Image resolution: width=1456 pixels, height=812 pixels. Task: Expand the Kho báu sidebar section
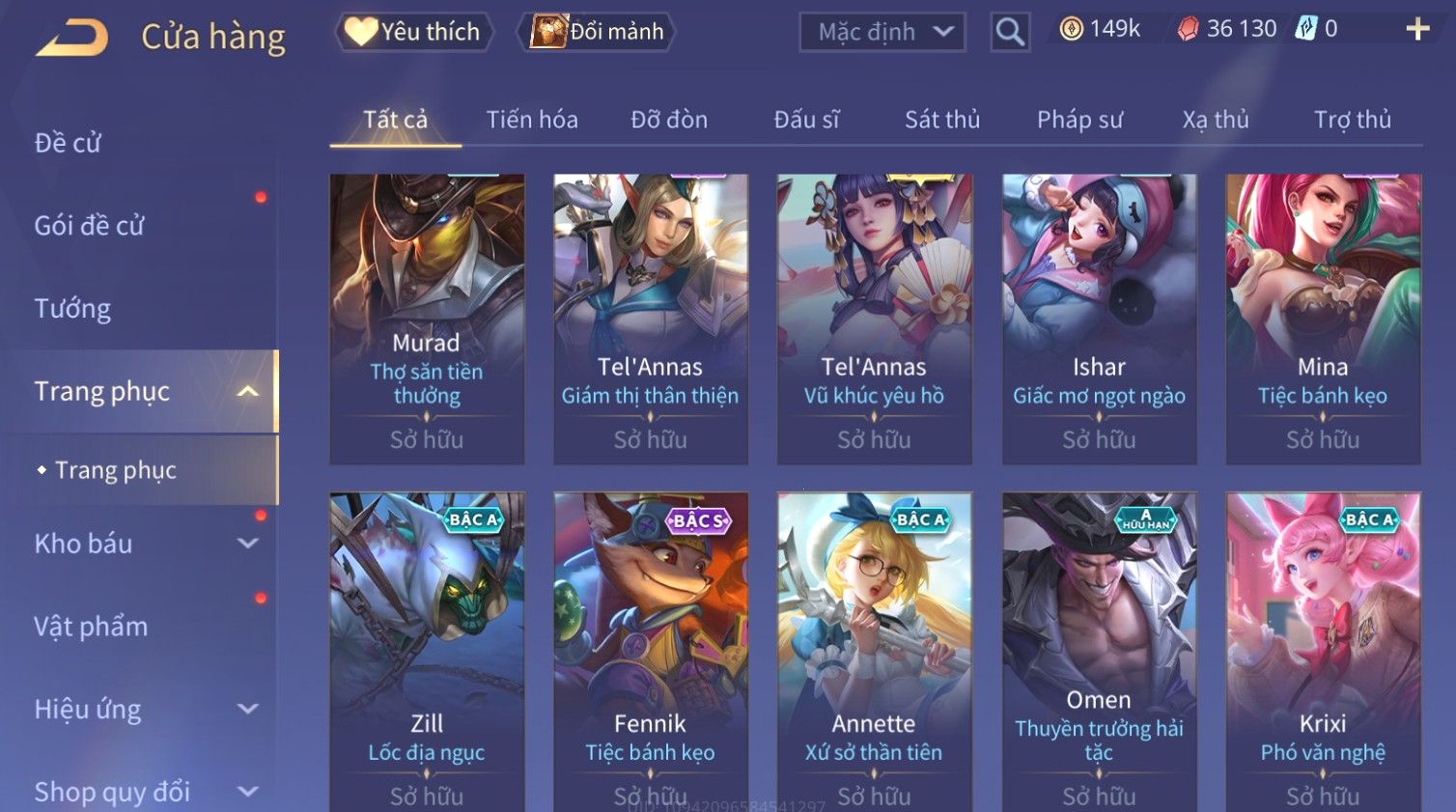248,544
